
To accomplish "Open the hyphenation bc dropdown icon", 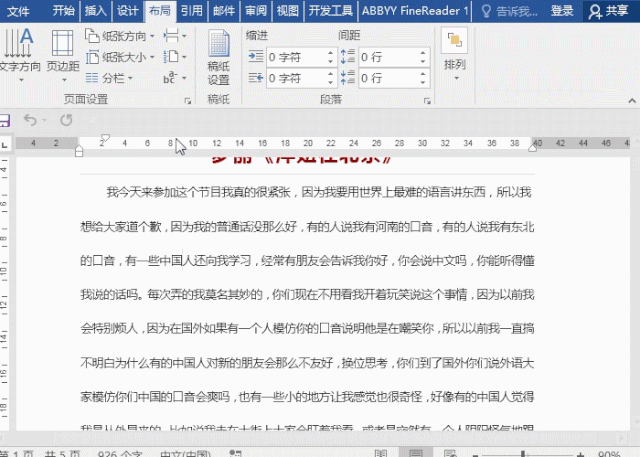I will 175,78.
